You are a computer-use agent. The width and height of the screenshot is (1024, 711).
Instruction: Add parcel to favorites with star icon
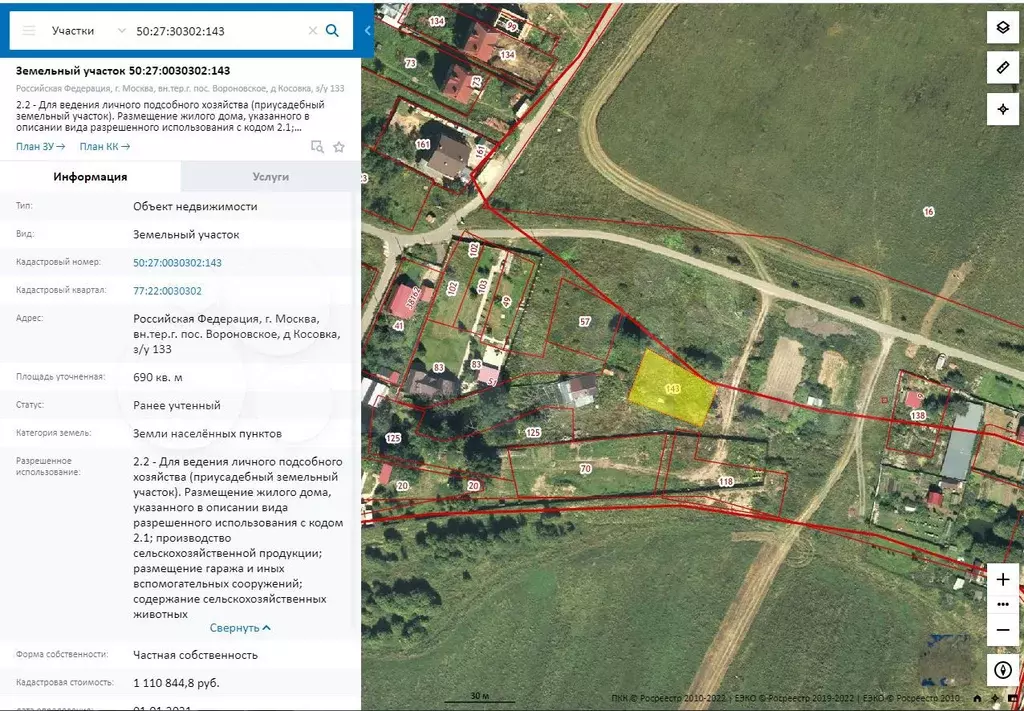(339, 147)
